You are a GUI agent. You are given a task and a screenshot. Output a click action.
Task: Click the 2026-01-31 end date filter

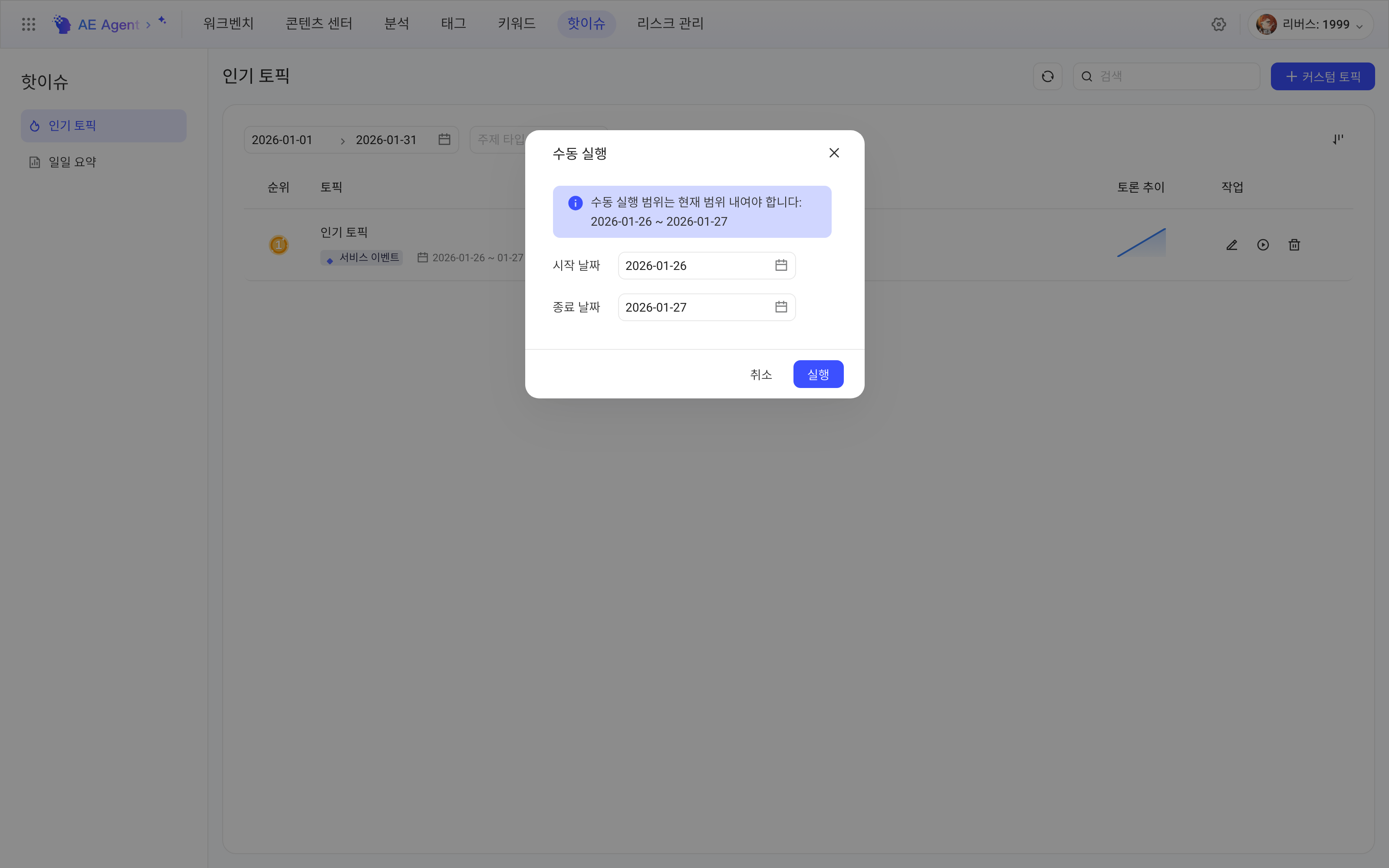click(386, 140)
